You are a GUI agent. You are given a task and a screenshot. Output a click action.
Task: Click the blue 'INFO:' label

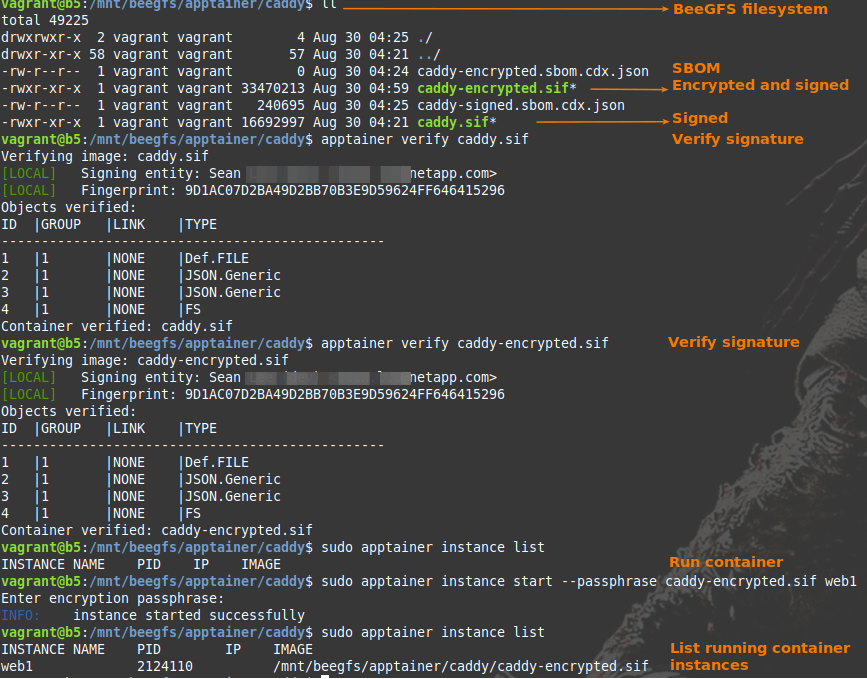click(20, 615)
